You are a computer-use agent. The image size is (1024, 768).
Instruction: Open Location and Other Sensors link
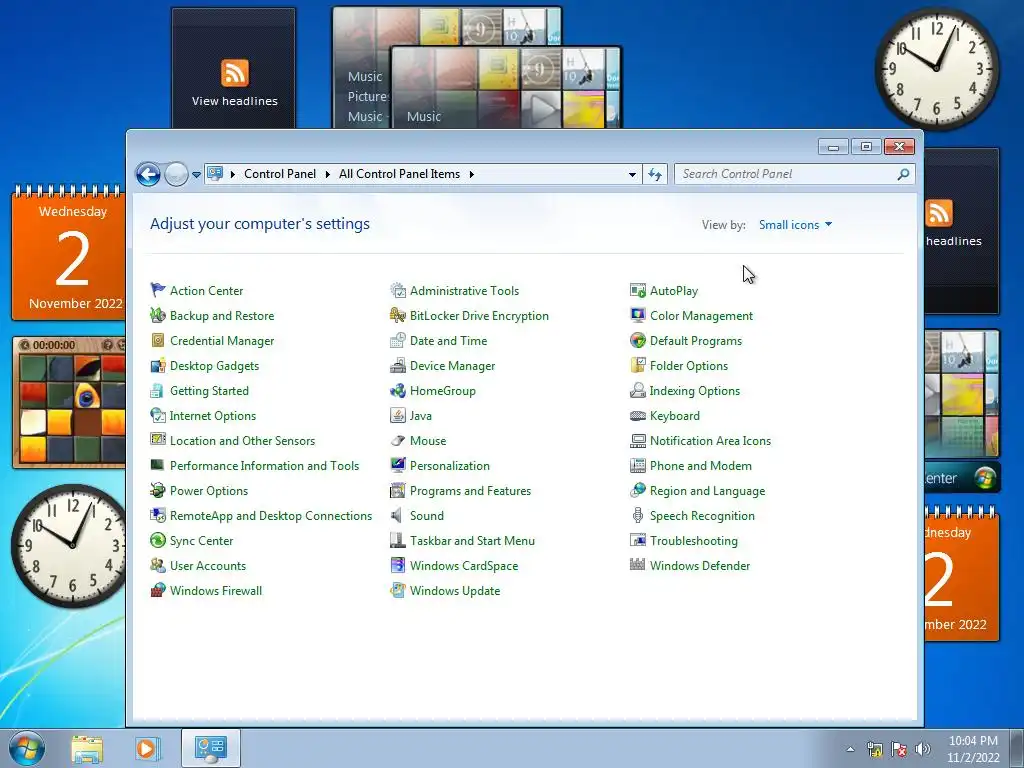point(242,441)
